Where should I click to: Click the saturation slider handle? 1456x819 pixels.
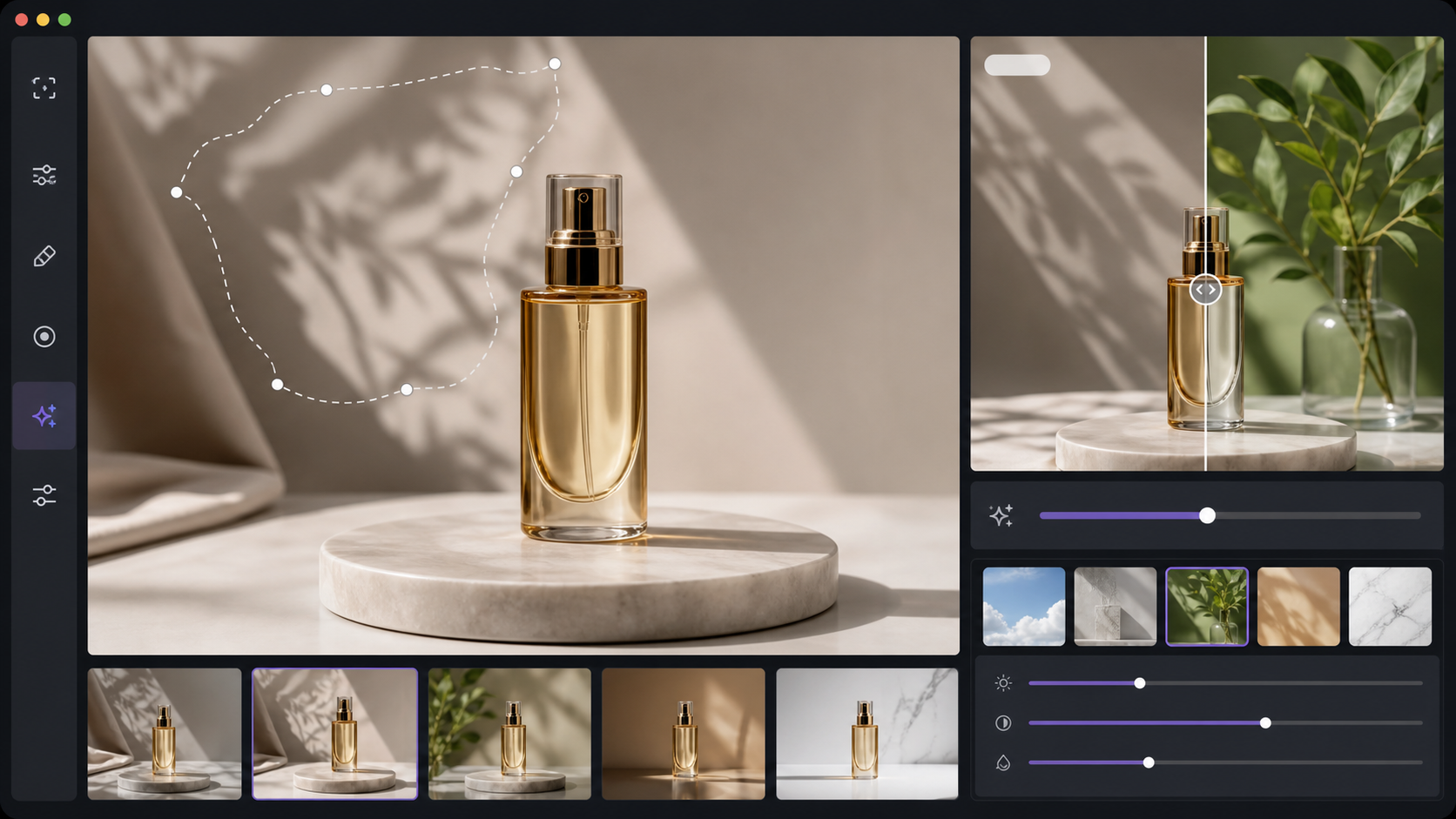pos(1149,762)
